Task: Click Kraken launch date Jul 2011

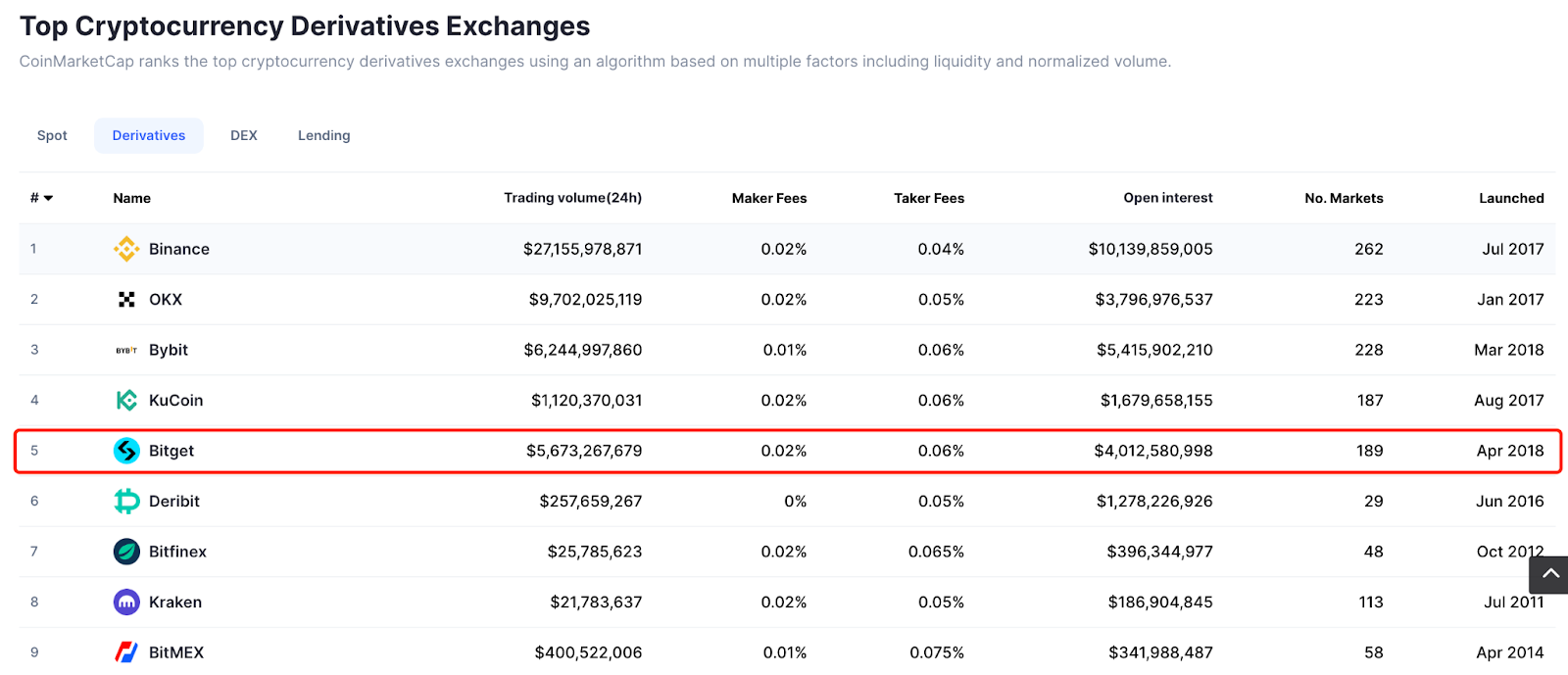Action: (1514, 602)
